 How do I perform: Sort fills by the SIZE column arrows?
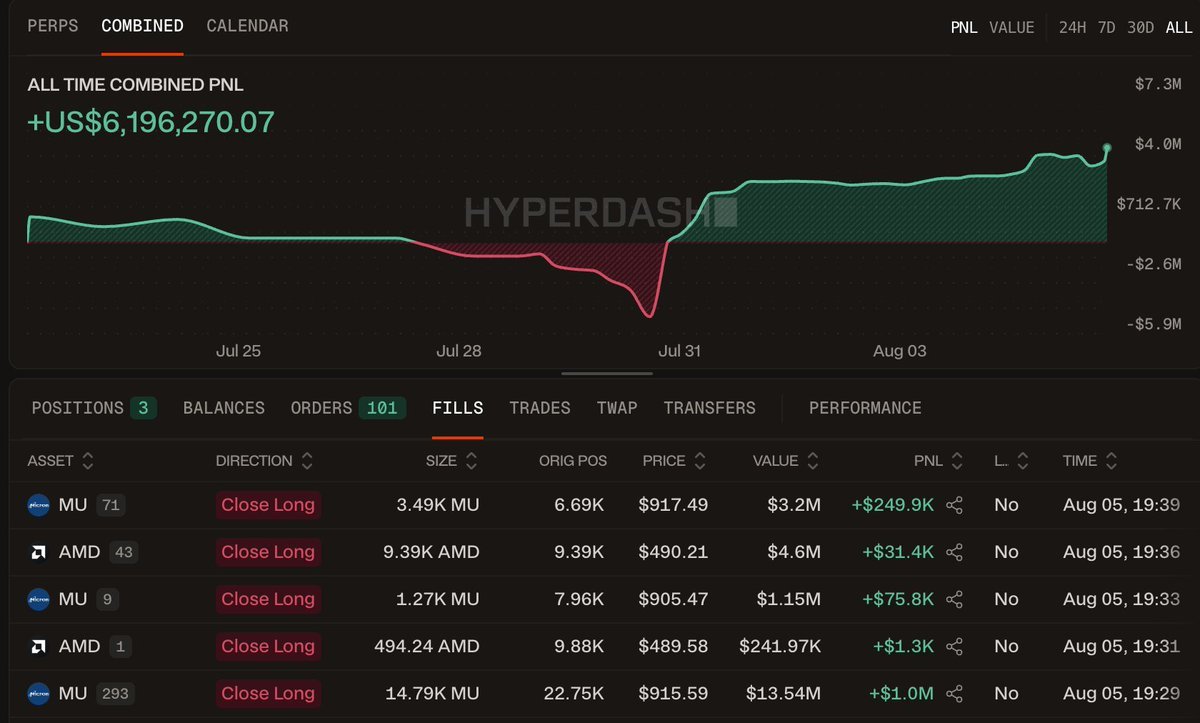coord(471,461)
